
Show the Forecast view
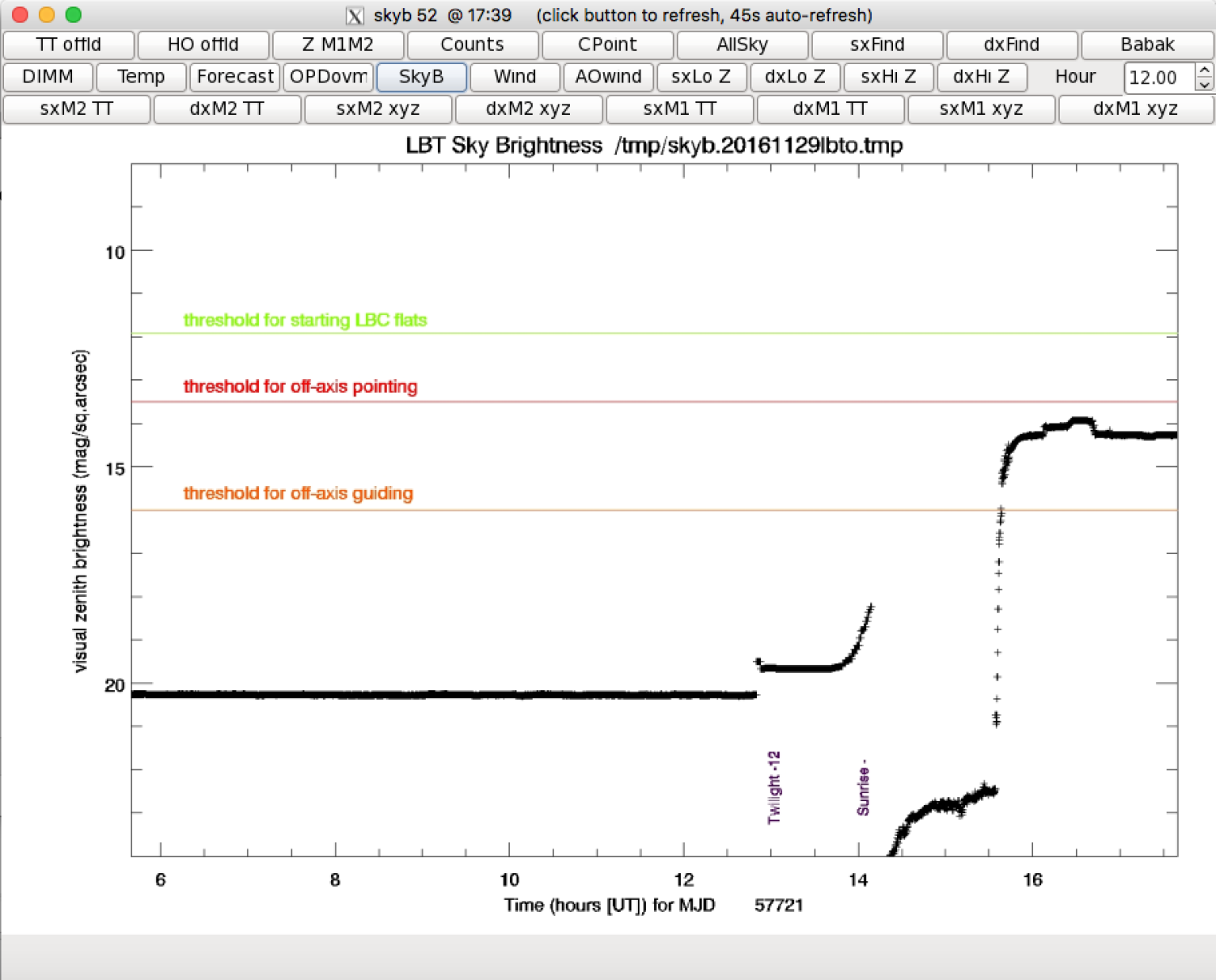coord(235,77)
